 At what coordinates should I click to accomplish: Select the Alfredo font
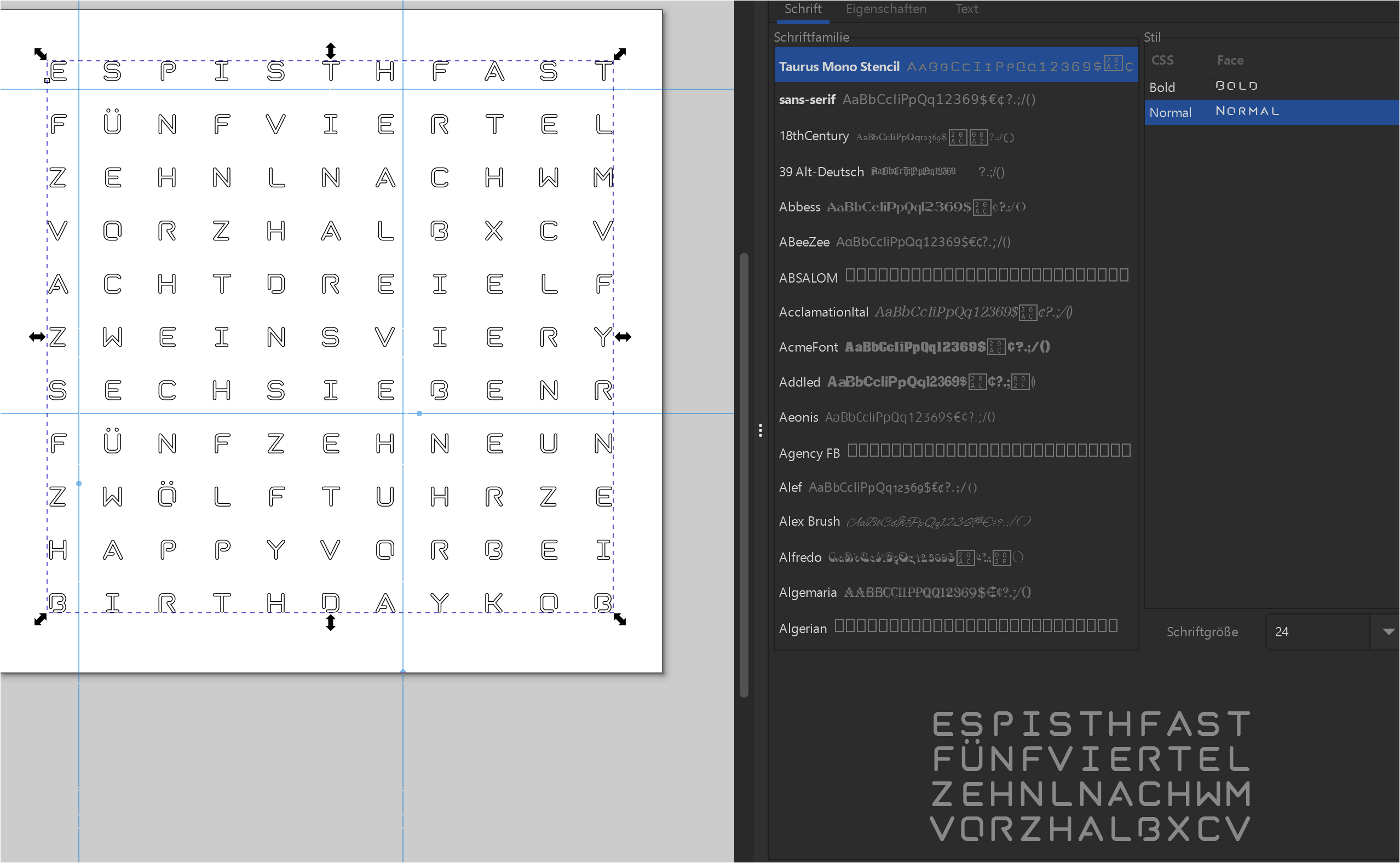956,557
